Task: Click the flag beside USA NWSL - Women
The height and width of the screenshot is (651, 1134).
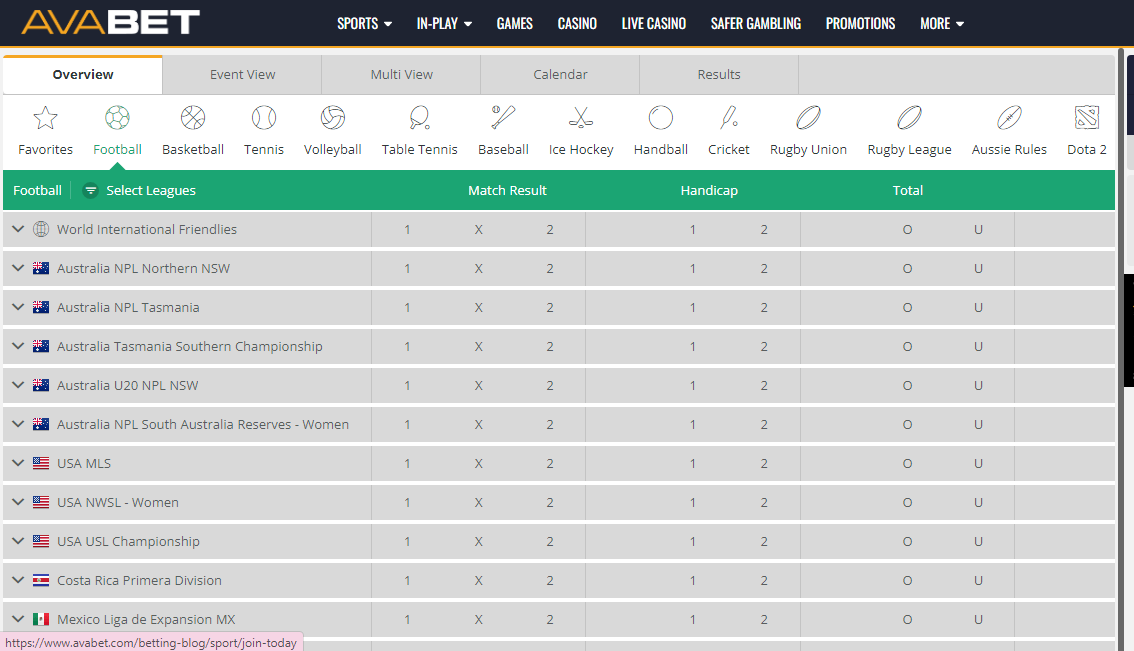Action: pyautogui.click(x=41, y=503)
